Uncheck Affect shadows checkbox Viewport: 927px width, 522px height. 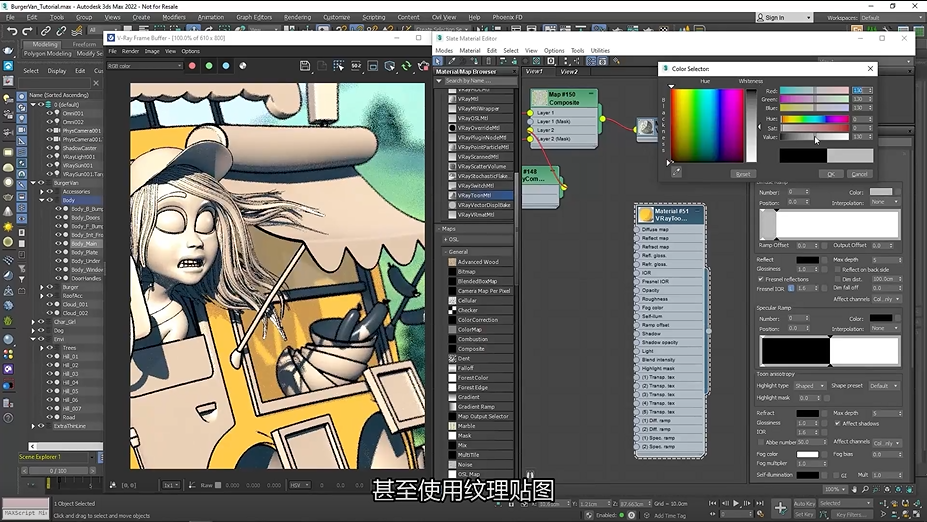tap(837, 423)
